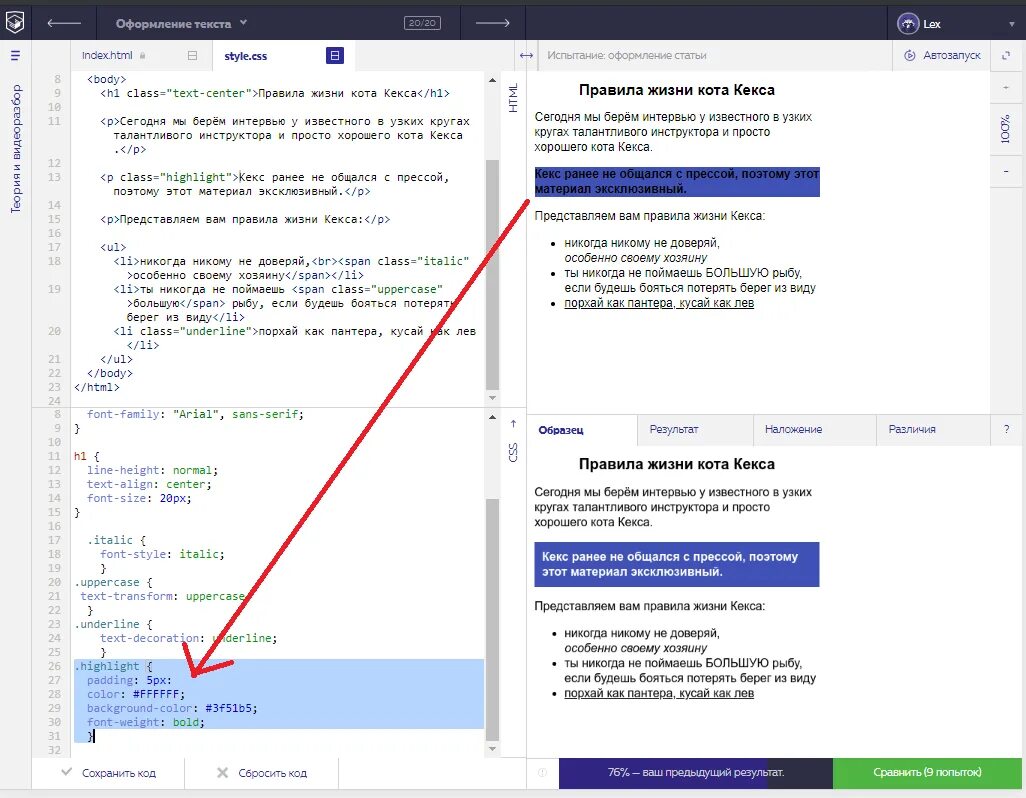Toggle the Автозапуск auto-run button
The width and height of the screenshot is (1026, 798).
942,56
